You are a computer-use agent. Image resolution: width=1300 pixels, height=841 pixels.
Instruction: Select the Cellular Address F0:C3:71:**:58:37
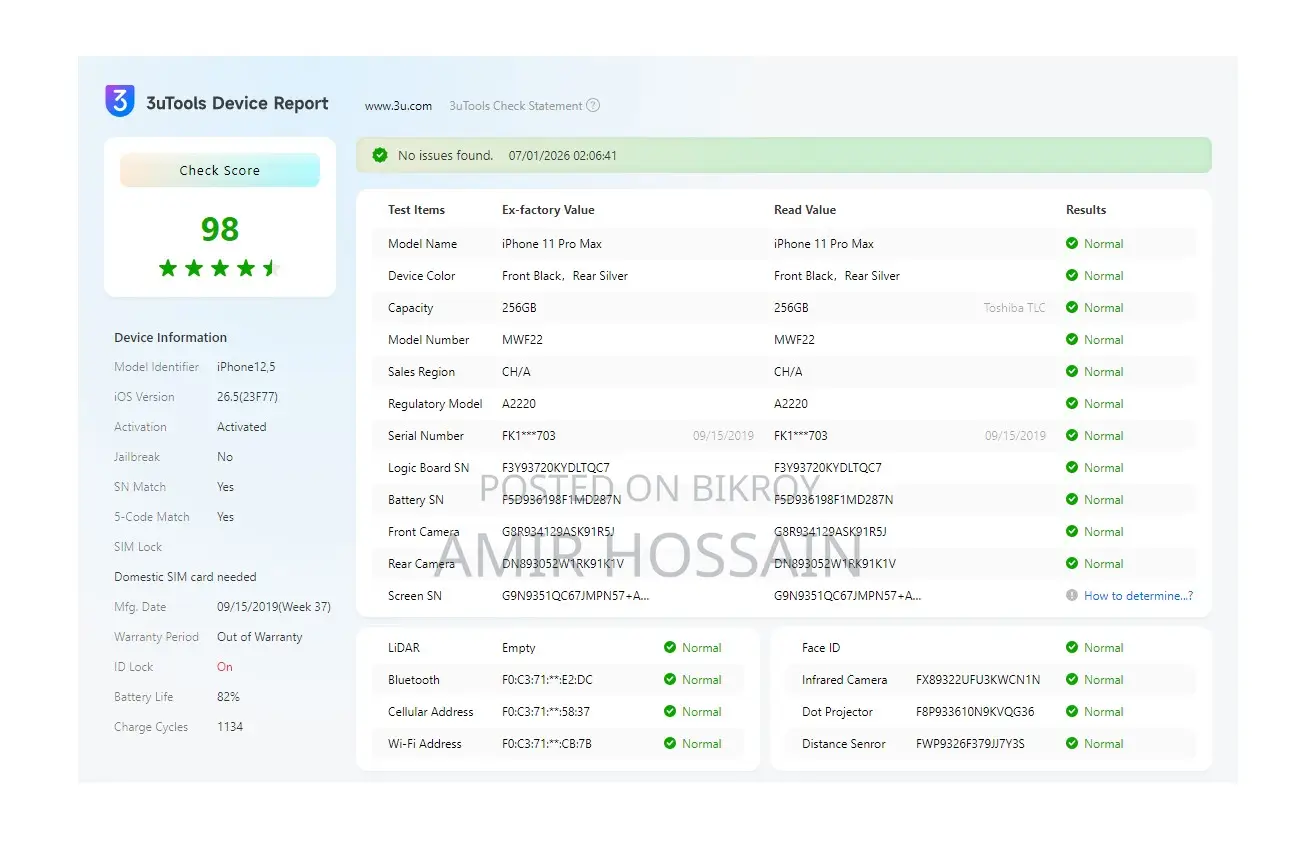pos(546,711)
